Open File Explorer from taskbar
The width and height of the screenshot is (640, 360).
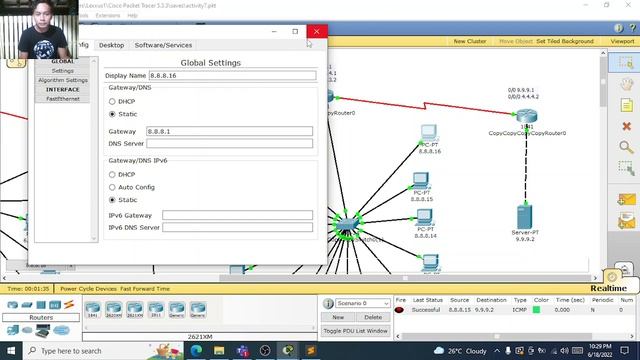click(219, 351)
